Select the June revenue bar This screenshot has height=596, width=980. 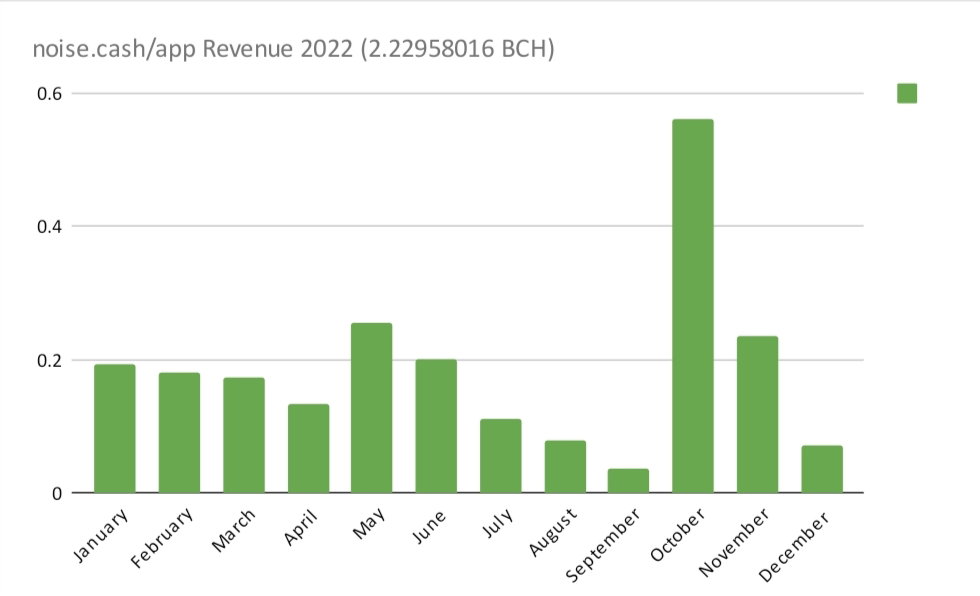[436, 425]
